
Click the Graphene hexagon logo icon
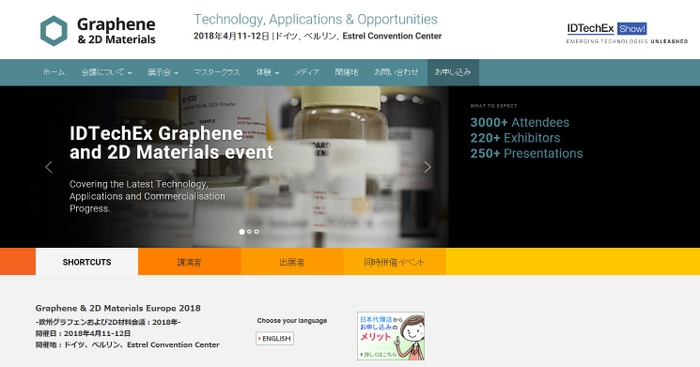(x=54, y=31)
